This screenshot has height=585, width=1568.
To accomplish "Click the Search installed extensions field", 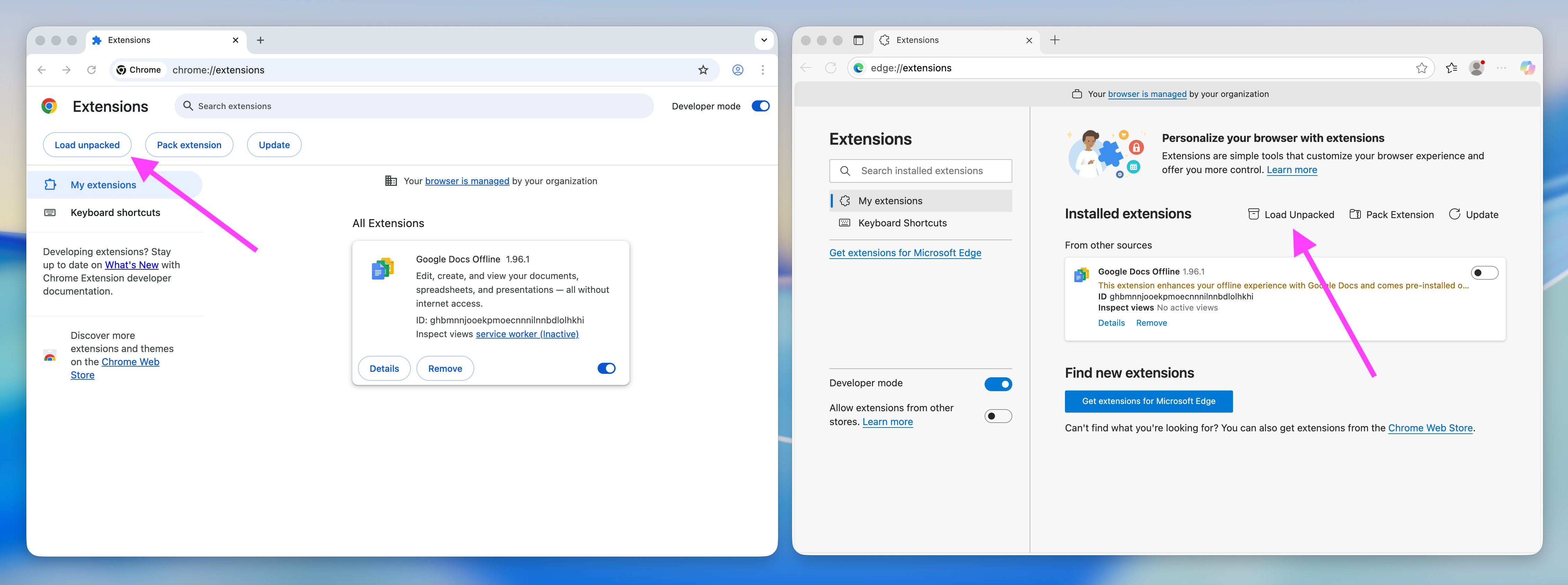I will point(921,171).
